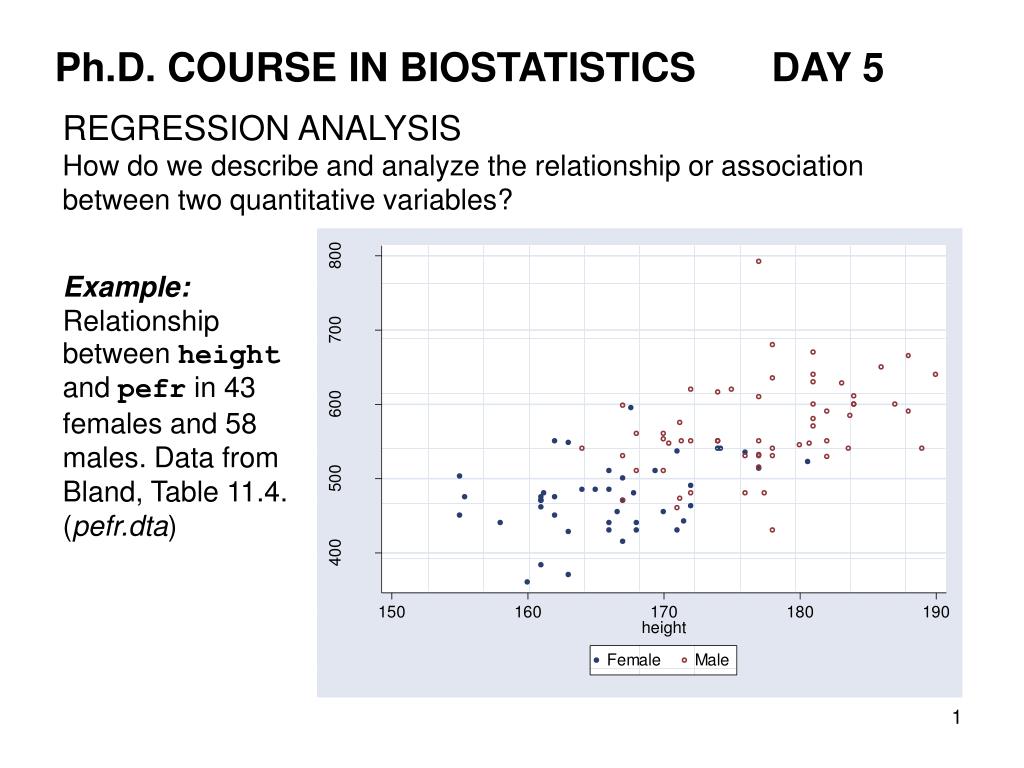Image resolution: width=1024 pixels, height=768 pixels.
Task: Click the outlier point near 800
Action: 758,261
